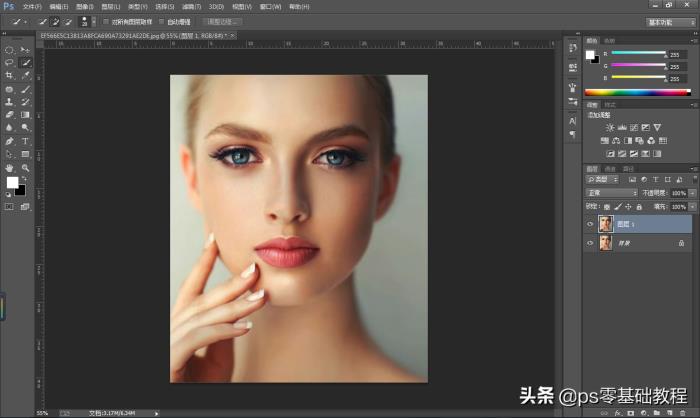
Task: Choose the Hand tool
Action: tap(9, 167)
